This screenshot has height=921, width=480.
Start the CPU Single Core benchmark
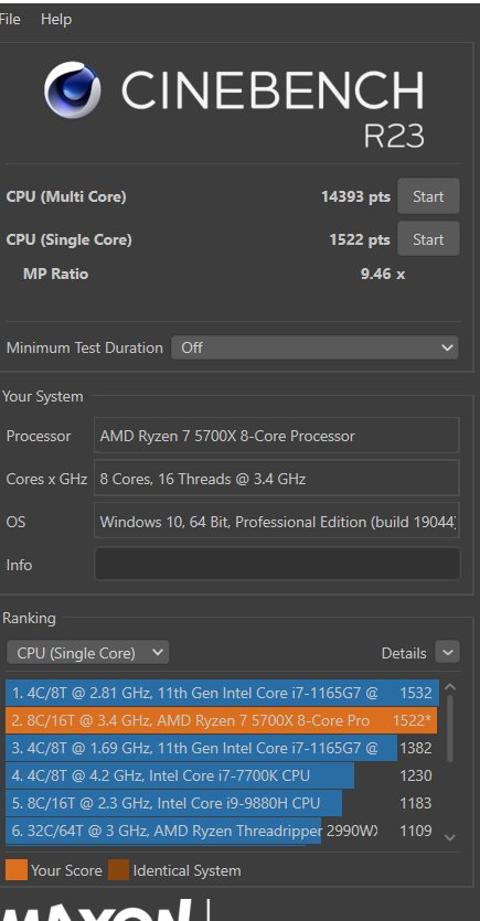[x=428, y=239]
